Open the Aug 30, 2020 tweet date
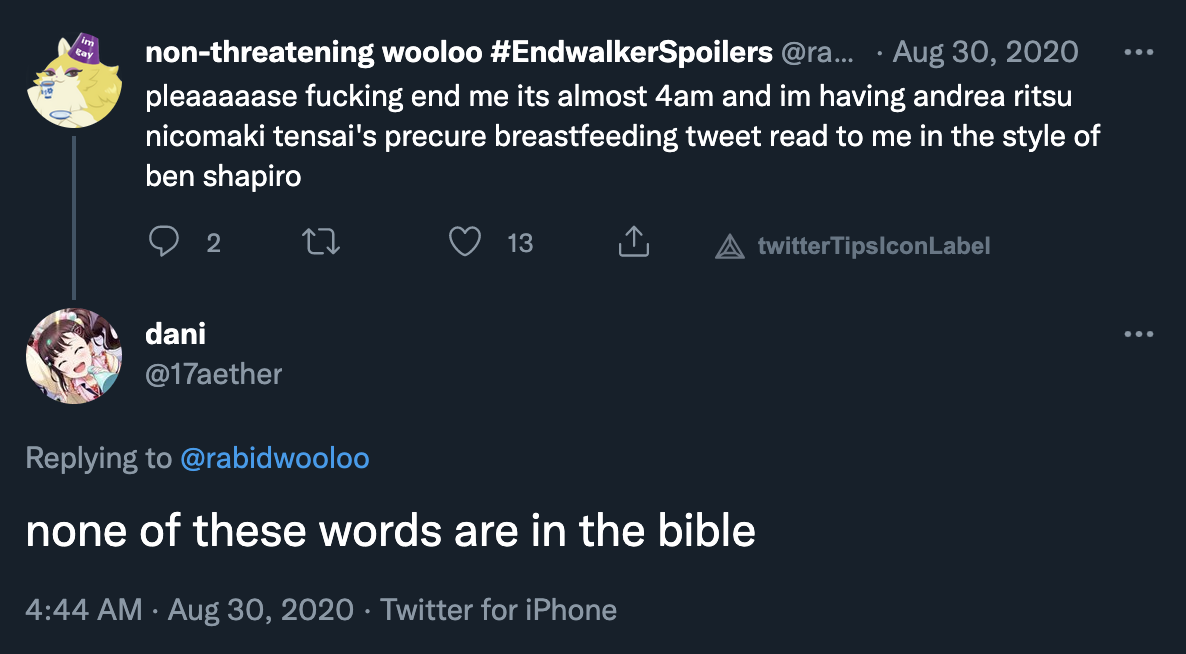This screenshot has width=1186, height=654. (985, 52)
